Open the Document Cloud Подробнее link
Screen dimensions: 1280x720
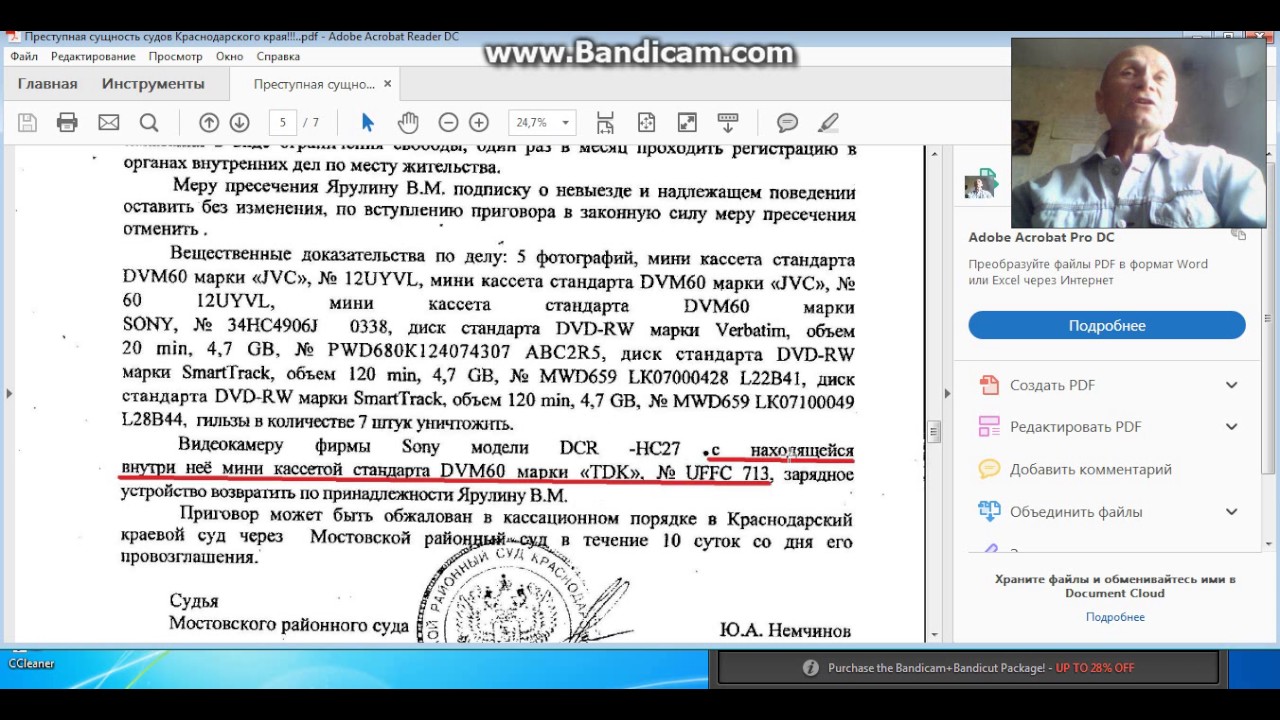pos(1115,617)
